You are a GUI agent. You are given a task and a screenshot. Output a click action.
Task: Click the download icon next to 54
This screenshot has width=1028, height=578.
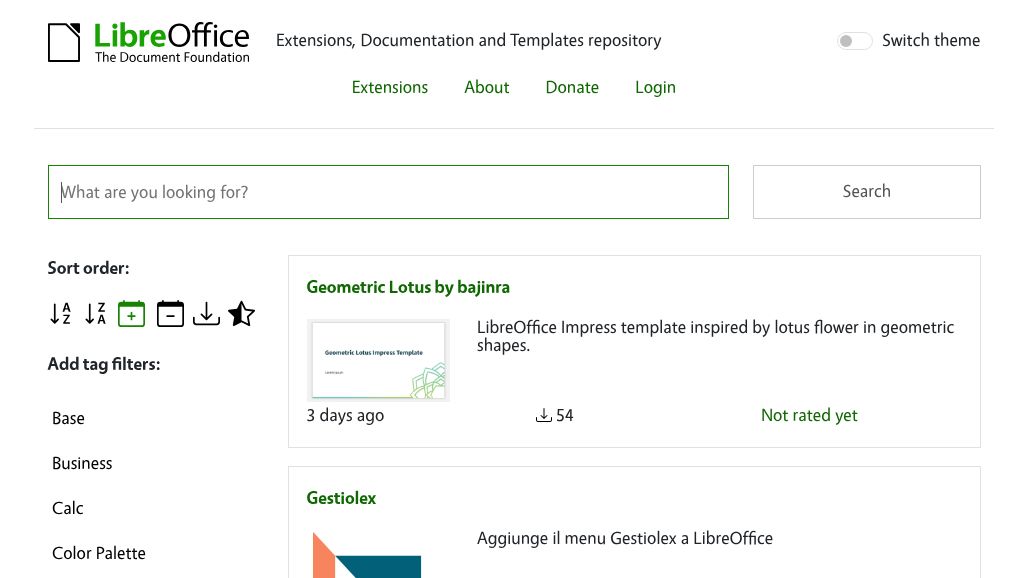(x=544, y=414)
